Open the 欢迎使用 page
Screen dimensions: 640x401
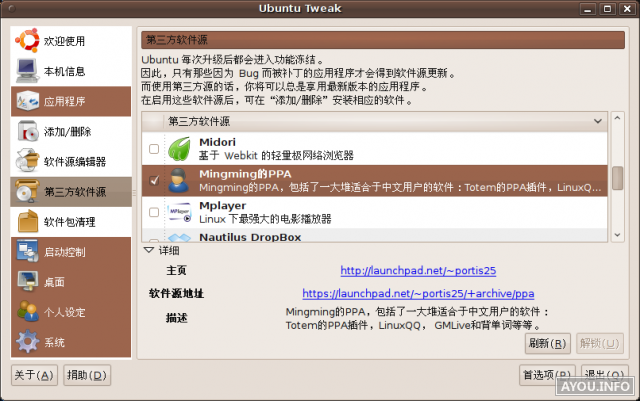click(x=71, y=41)
